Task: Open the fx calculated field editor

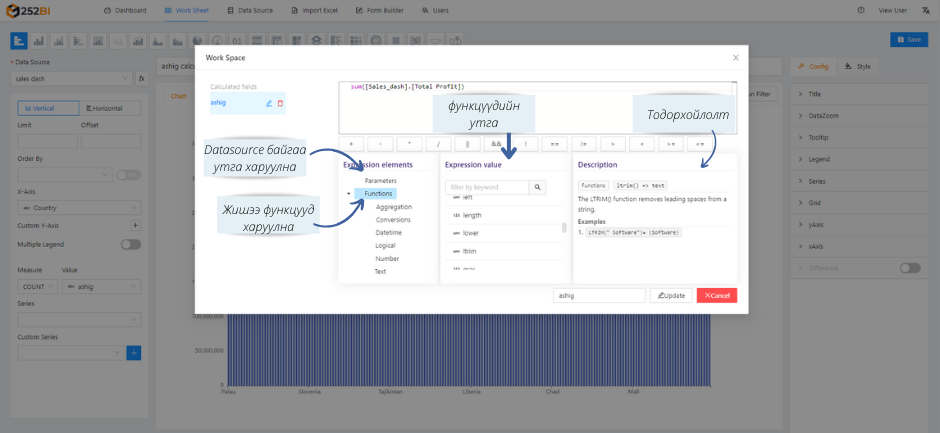Action: coord(142,78)
